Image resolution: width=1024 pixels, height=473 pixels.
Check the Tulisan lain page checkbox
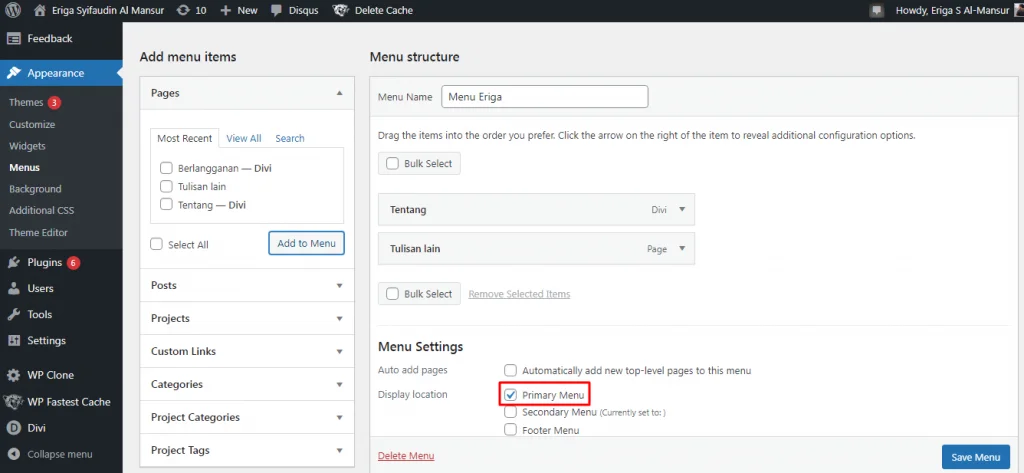[166, 186]
